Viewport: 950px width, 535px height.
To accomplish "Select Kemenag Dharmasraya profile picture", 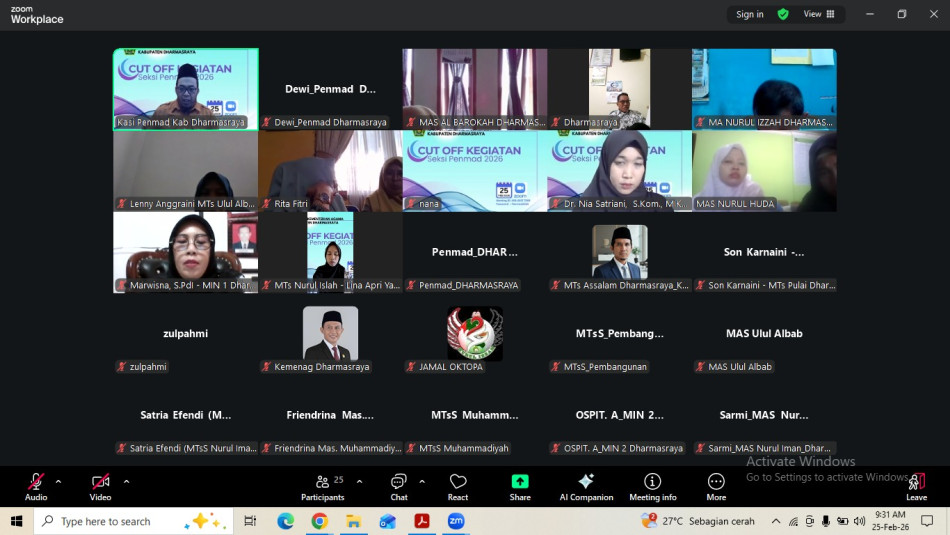I will pyautogui.click(x=330, y=333).
